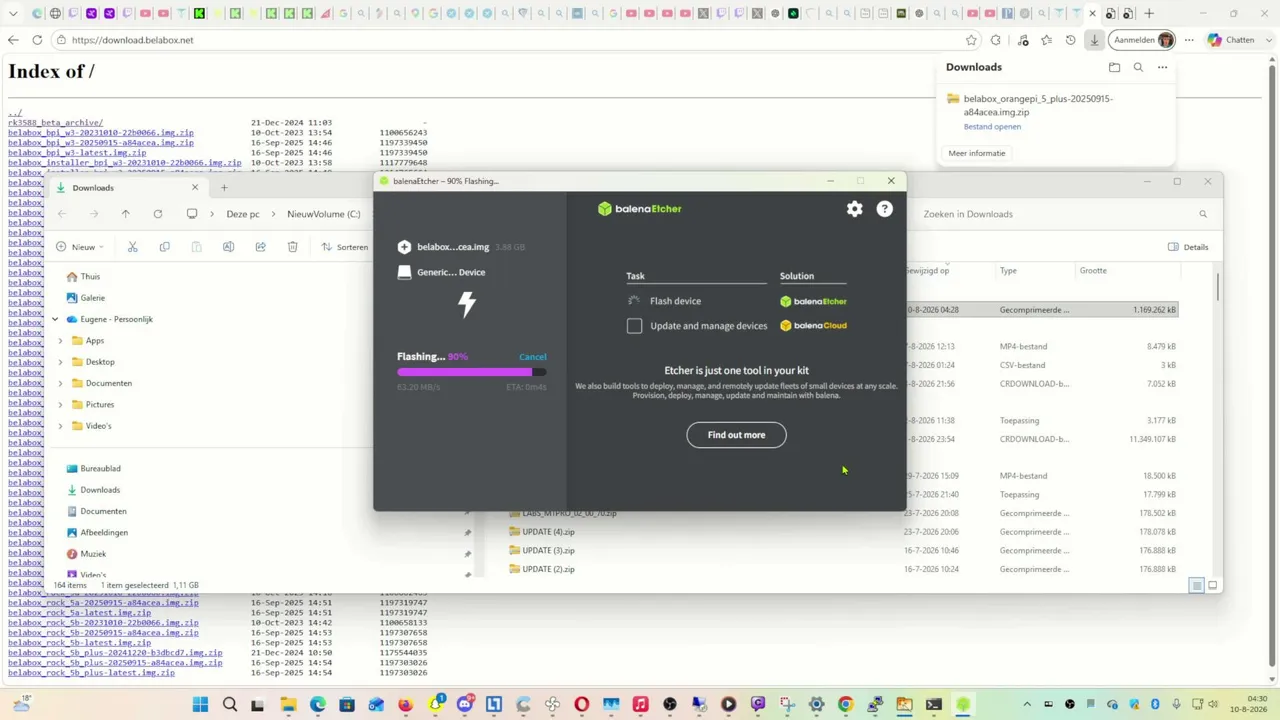Open Edge extensions puzzle icon
This screenshot has width=1280, height=720.
pyautogui.click(x=995, y=40)
